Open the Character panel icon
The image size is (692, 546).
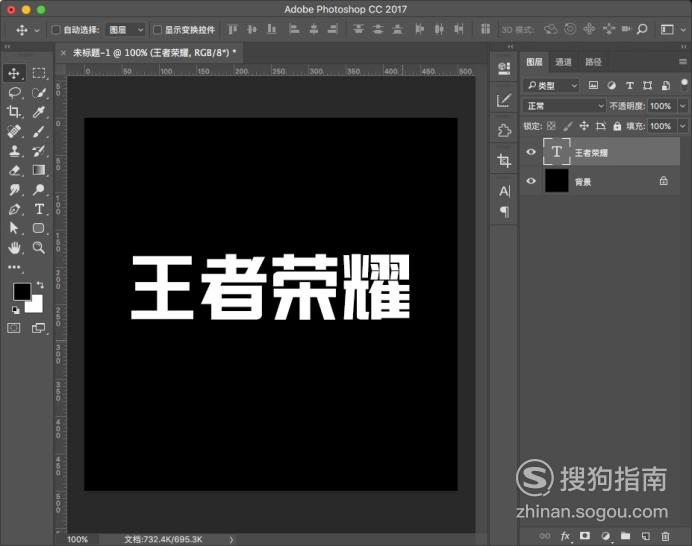click(x=504, y=192)
